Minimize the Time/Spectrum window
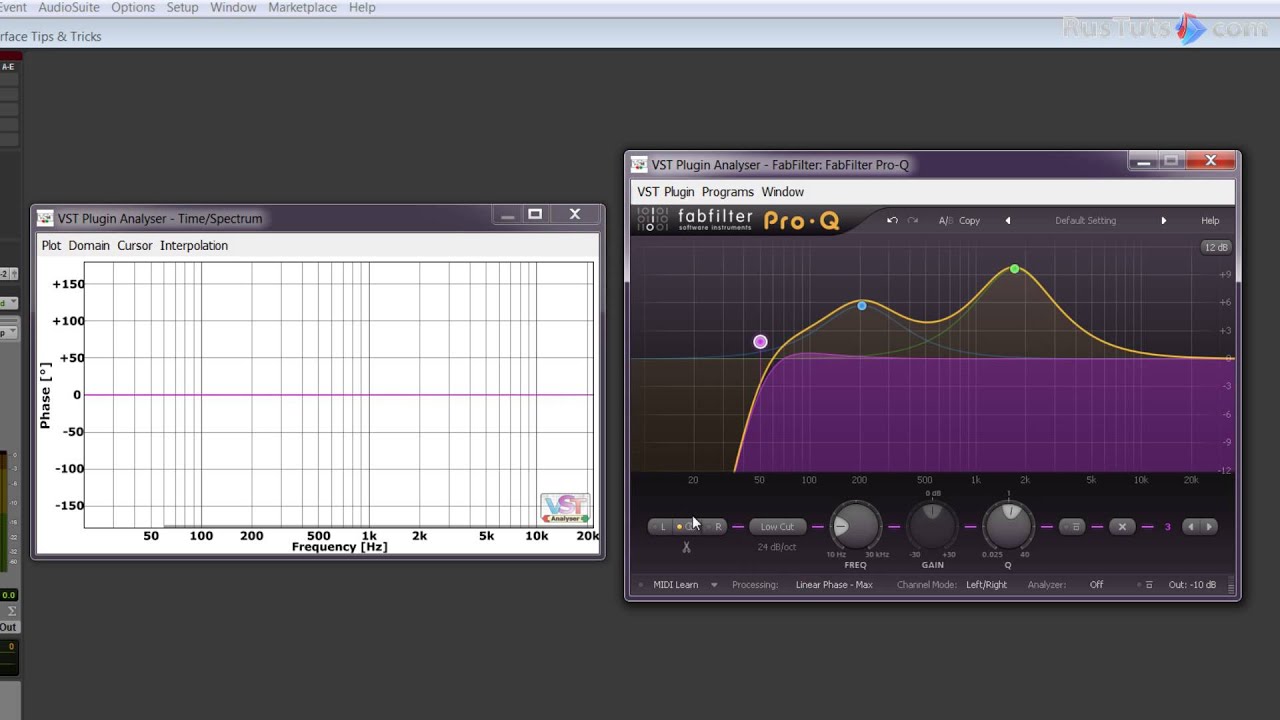This screenshot has width=1280, height=720. click(x=508, y=214)
